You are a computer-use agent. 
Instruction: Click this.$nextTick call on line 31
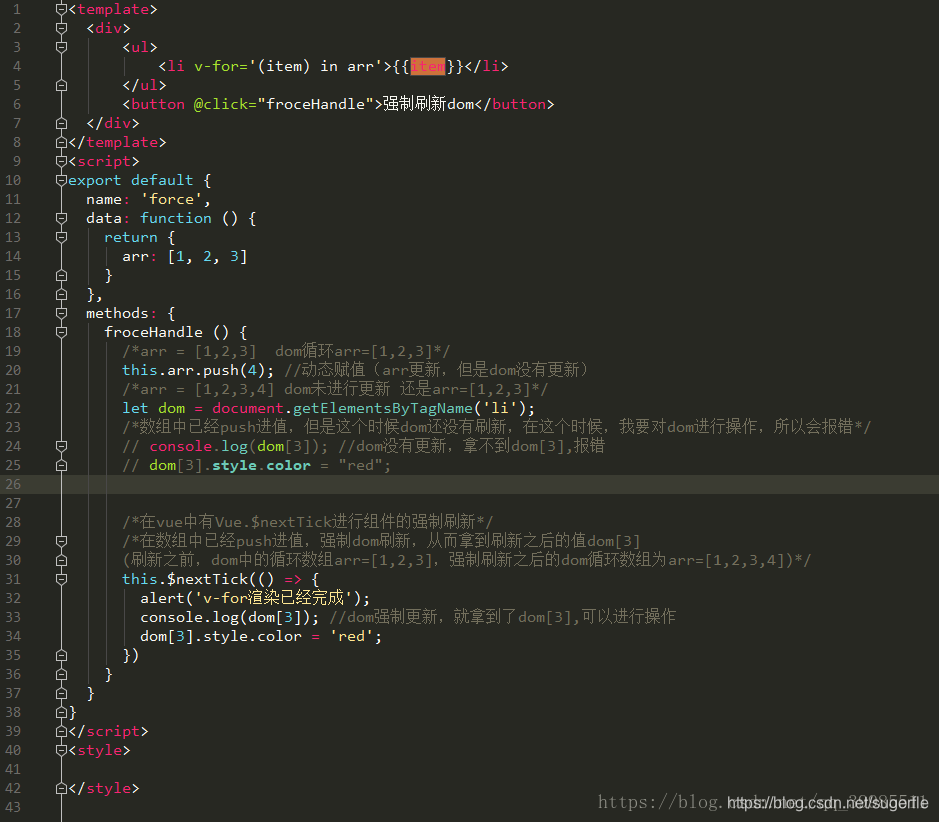pos(184,579)
